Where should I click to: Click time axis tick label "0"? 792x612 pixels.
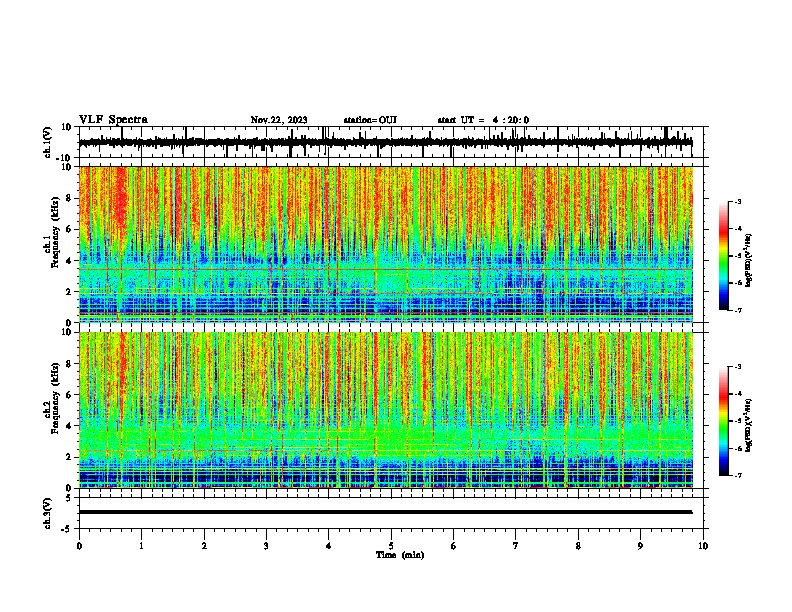79,546
